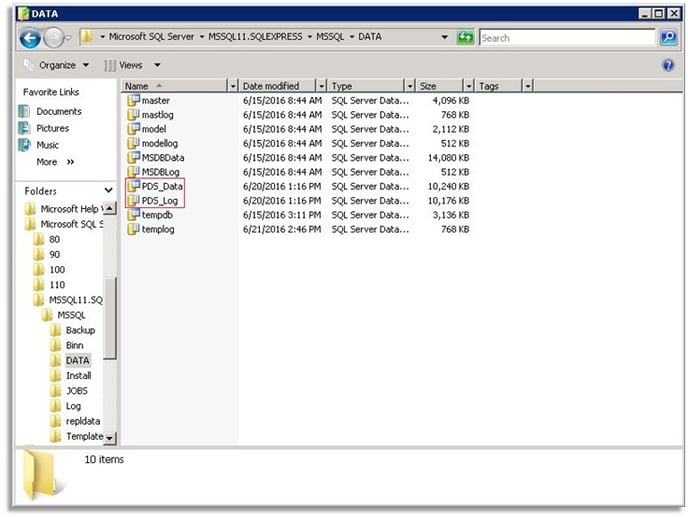Select the 100 folder in tree

(57, 269)
